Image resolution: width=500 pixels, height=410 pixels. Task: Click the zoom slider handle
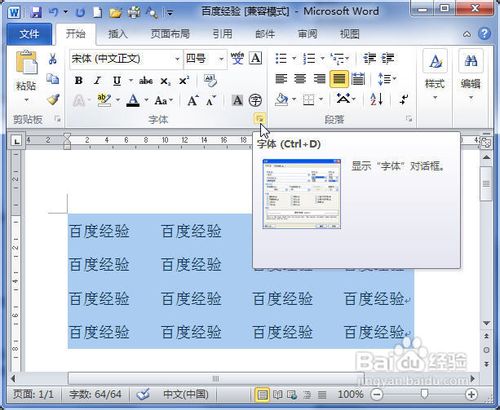click(424, 394)
